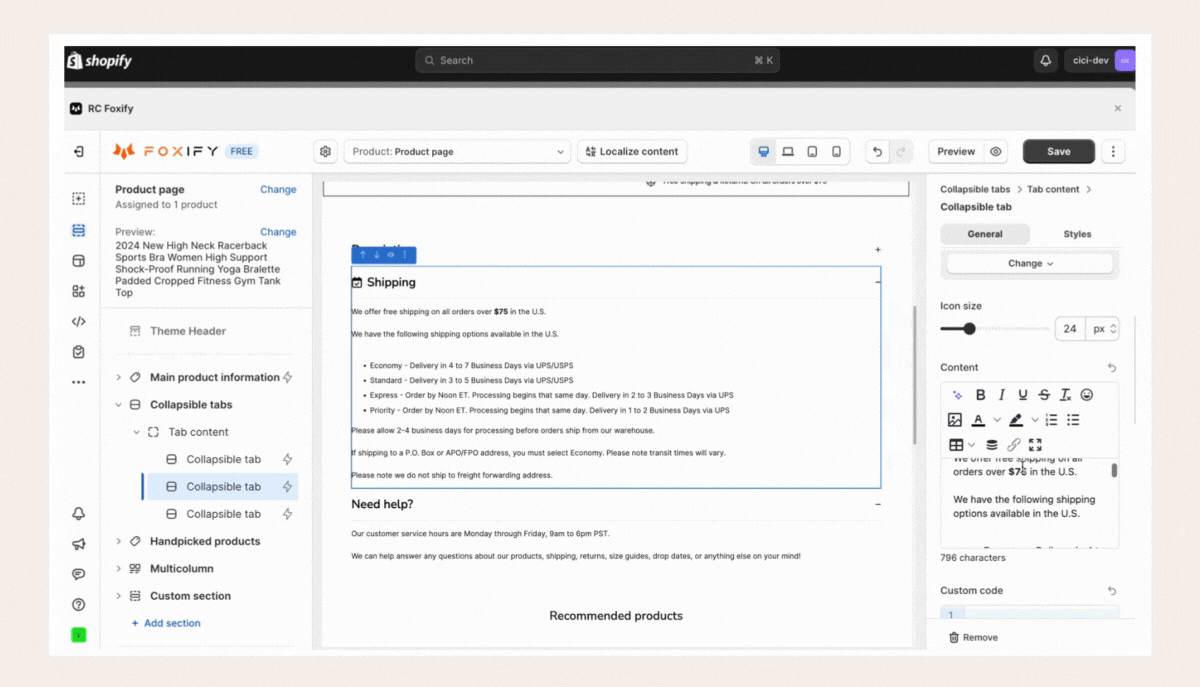This screenshot has height=687, width=1200.
Task: Insert emoji in Content editor
Action: (1087, 395)
